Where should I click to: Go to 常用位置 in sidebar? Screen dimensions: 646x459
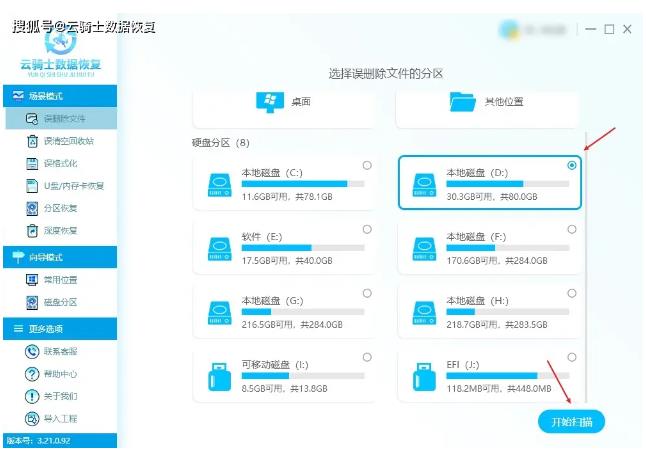pos(60,280)
